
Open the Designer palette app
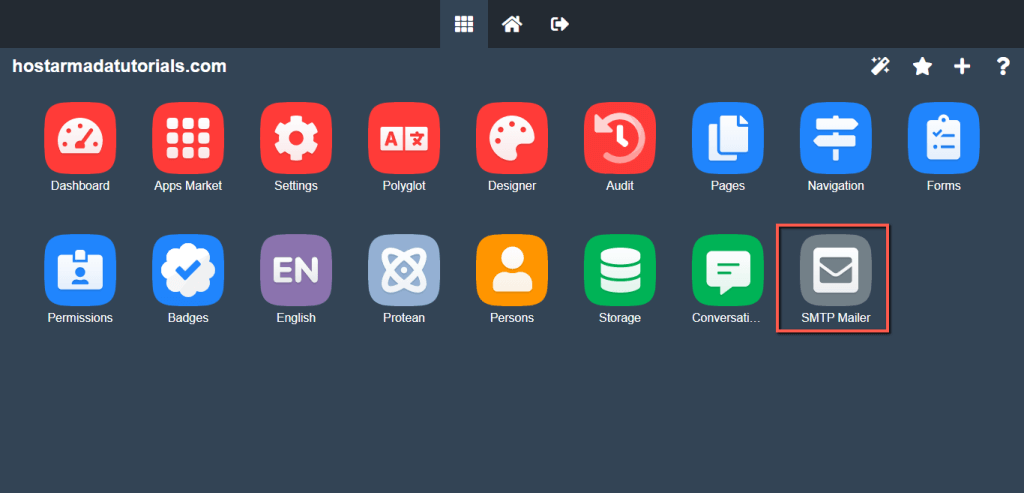[512, 138]
